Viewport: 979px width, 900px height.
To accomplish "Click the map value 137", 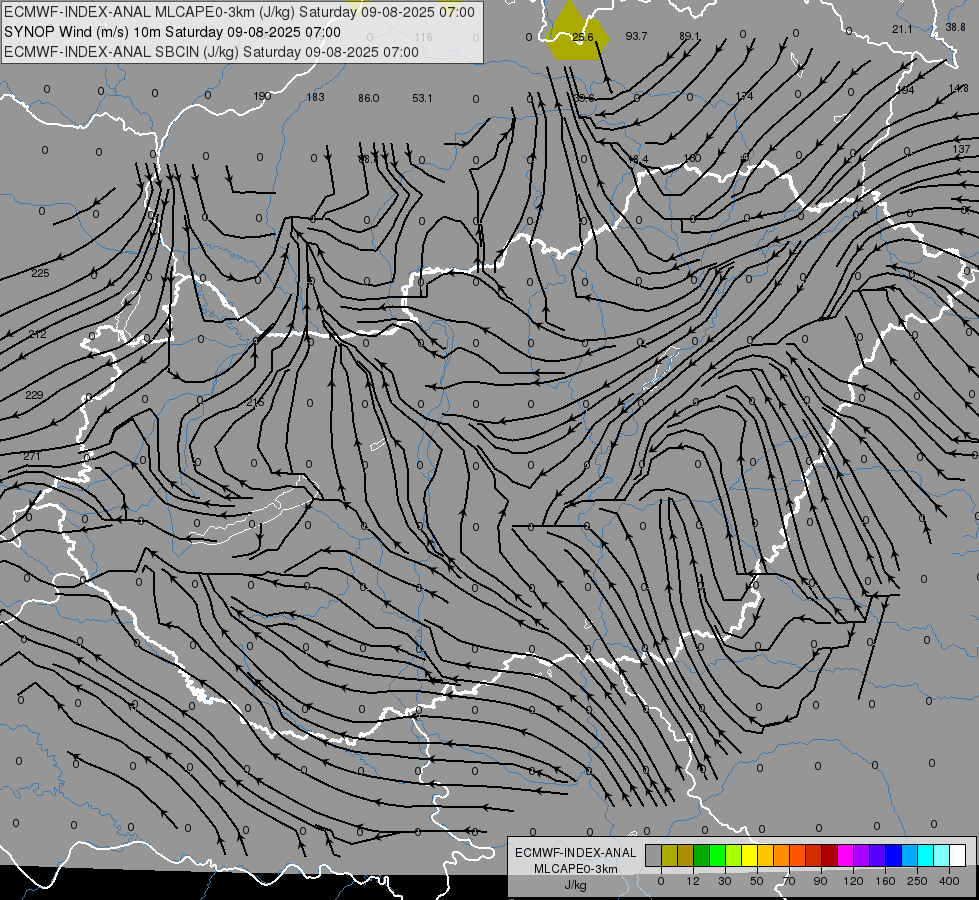I will (962, 149).
